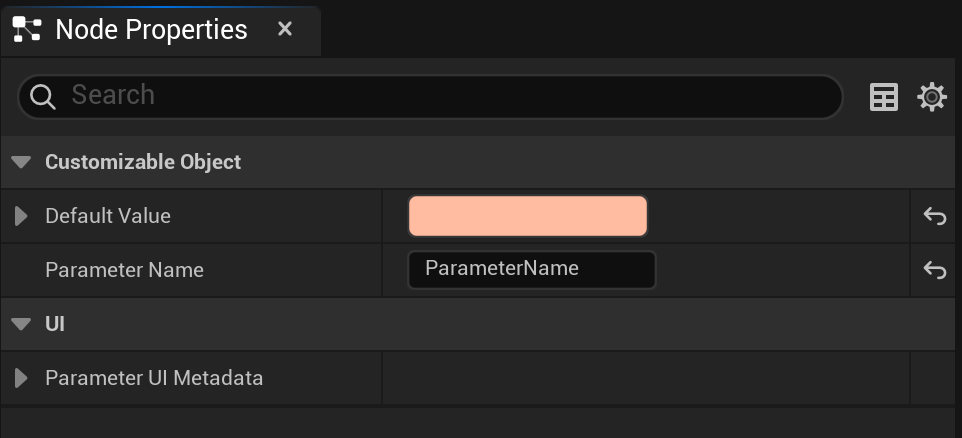
Task: Click the magnifying glass search icon
Action: pyautogui.click(x=43, y=96)
